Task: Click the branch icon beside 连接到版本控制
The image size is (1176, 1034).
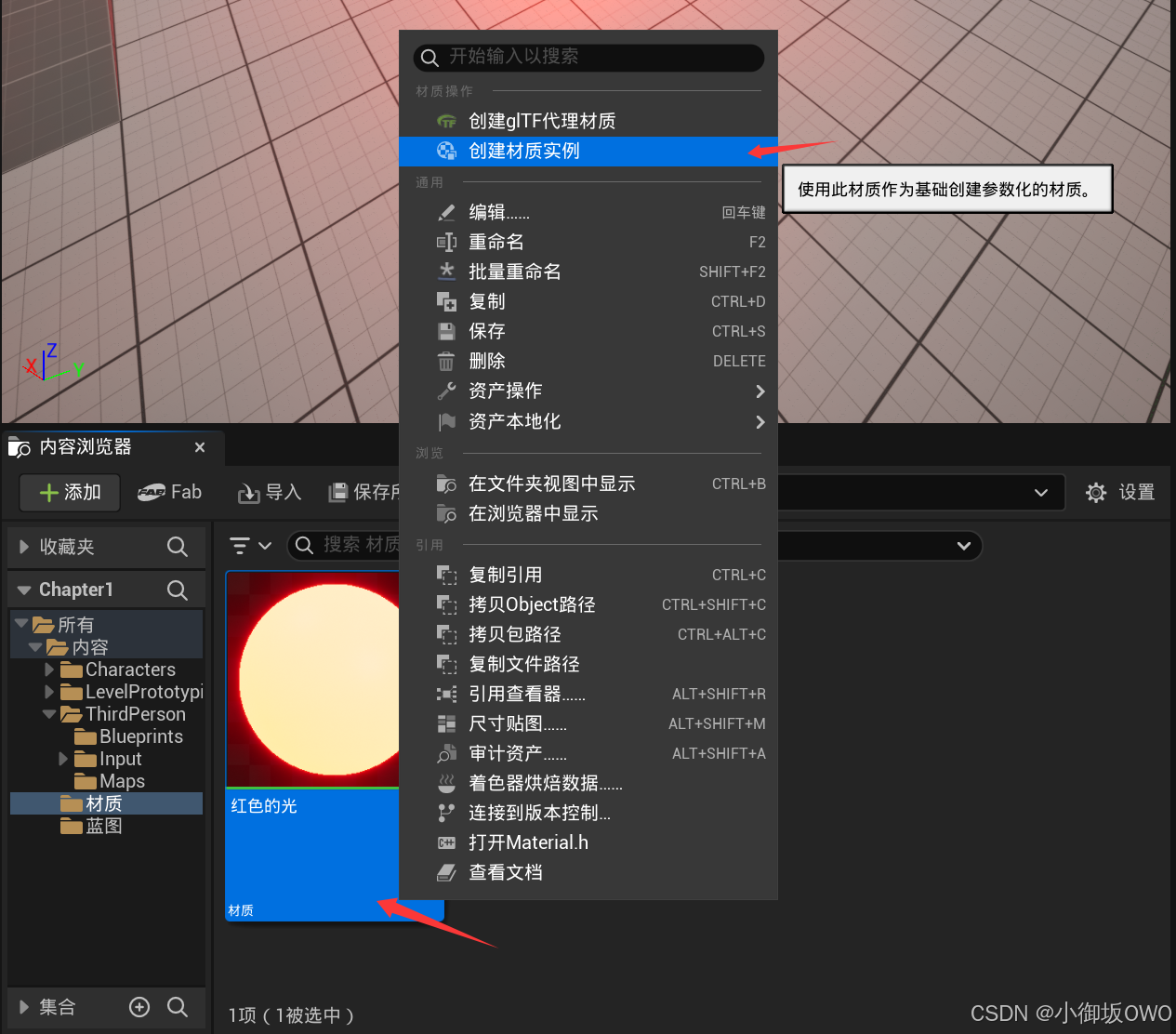Action: pos(447,813)
